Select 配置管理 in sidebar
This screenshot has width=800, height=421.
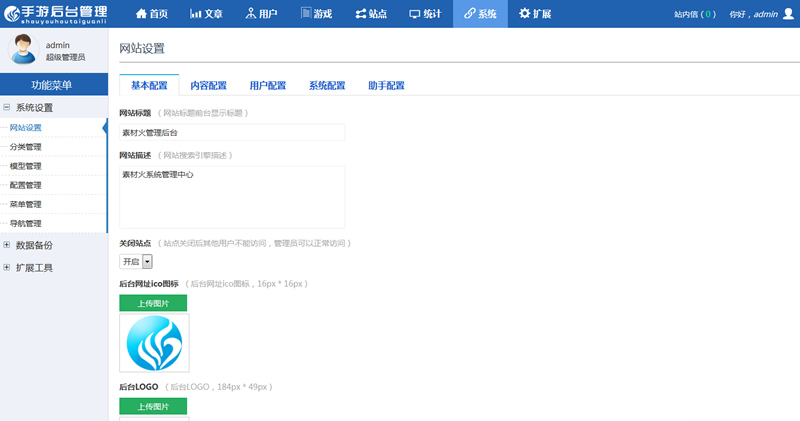[26, 185]
